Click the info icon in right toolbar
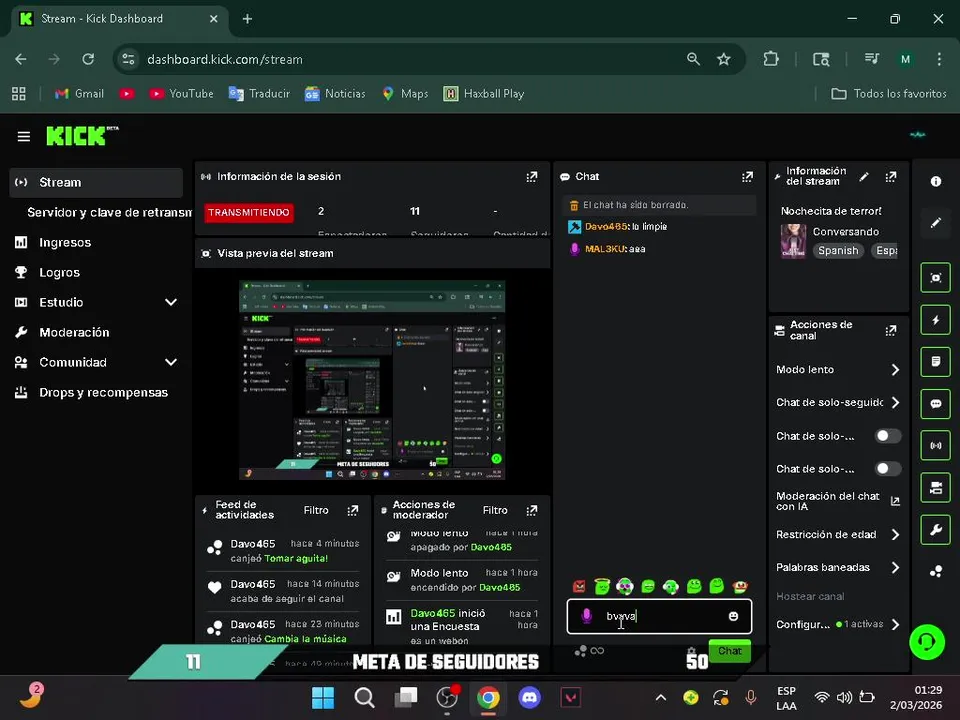Screen dimensions: 960x720 936,181
